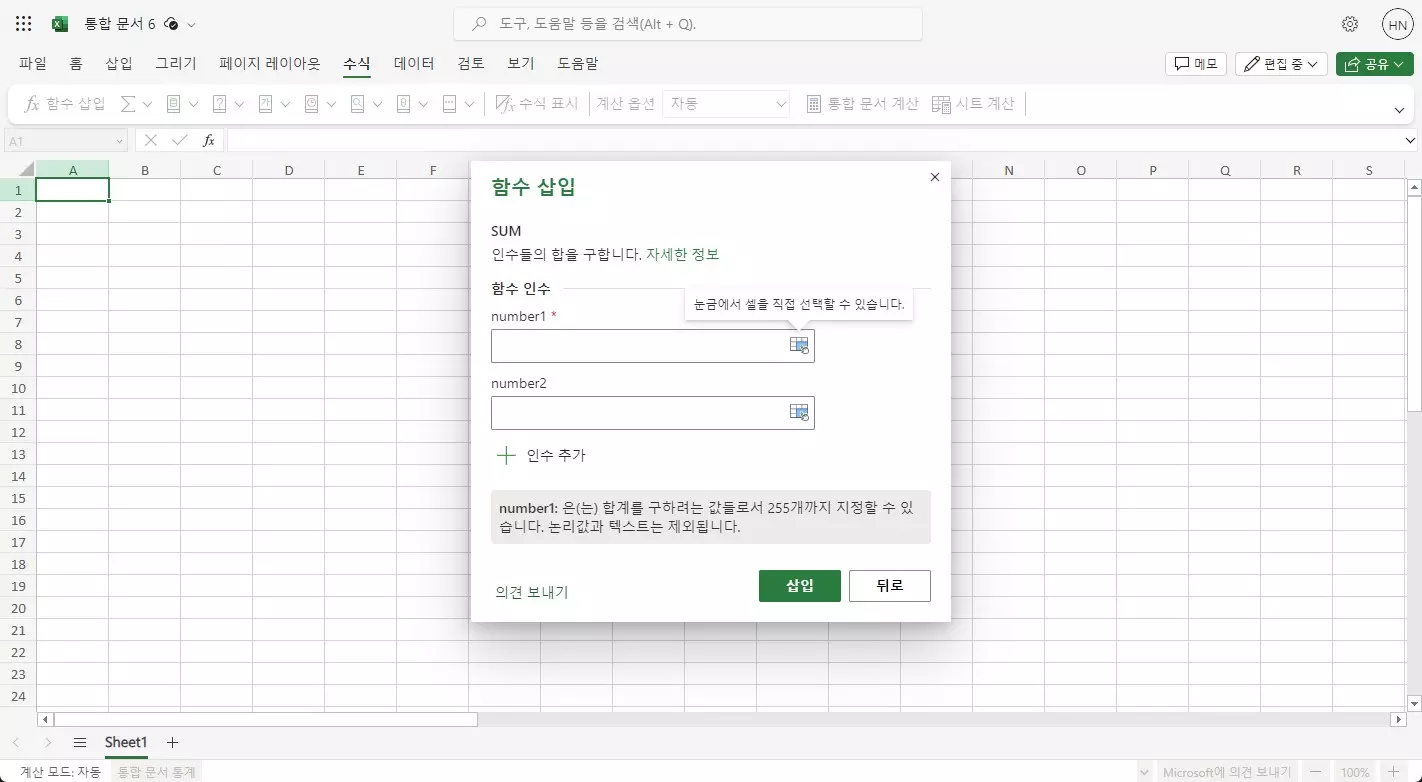This screenshot has height=782, width=1422.
Task: Toggle 수식 표시 show formulas
Action: (x=537, y=104)
